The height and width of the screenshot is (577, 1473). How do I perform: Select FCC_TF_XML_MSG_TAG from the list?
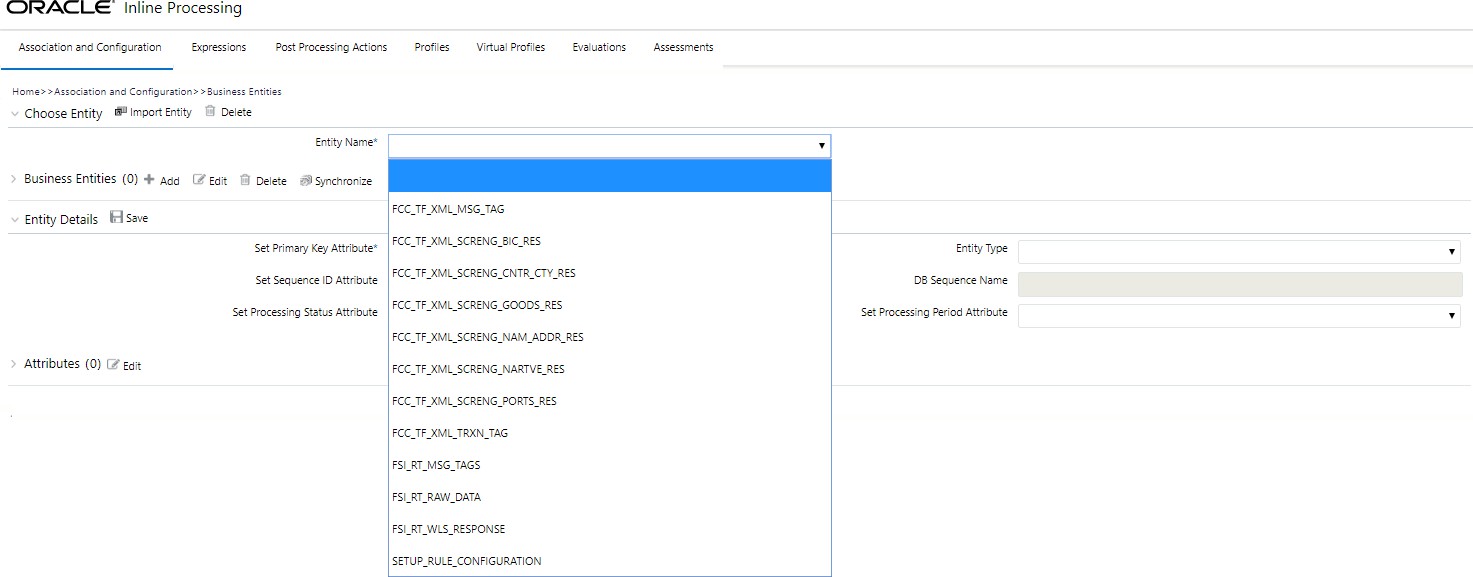pos(610,209)
